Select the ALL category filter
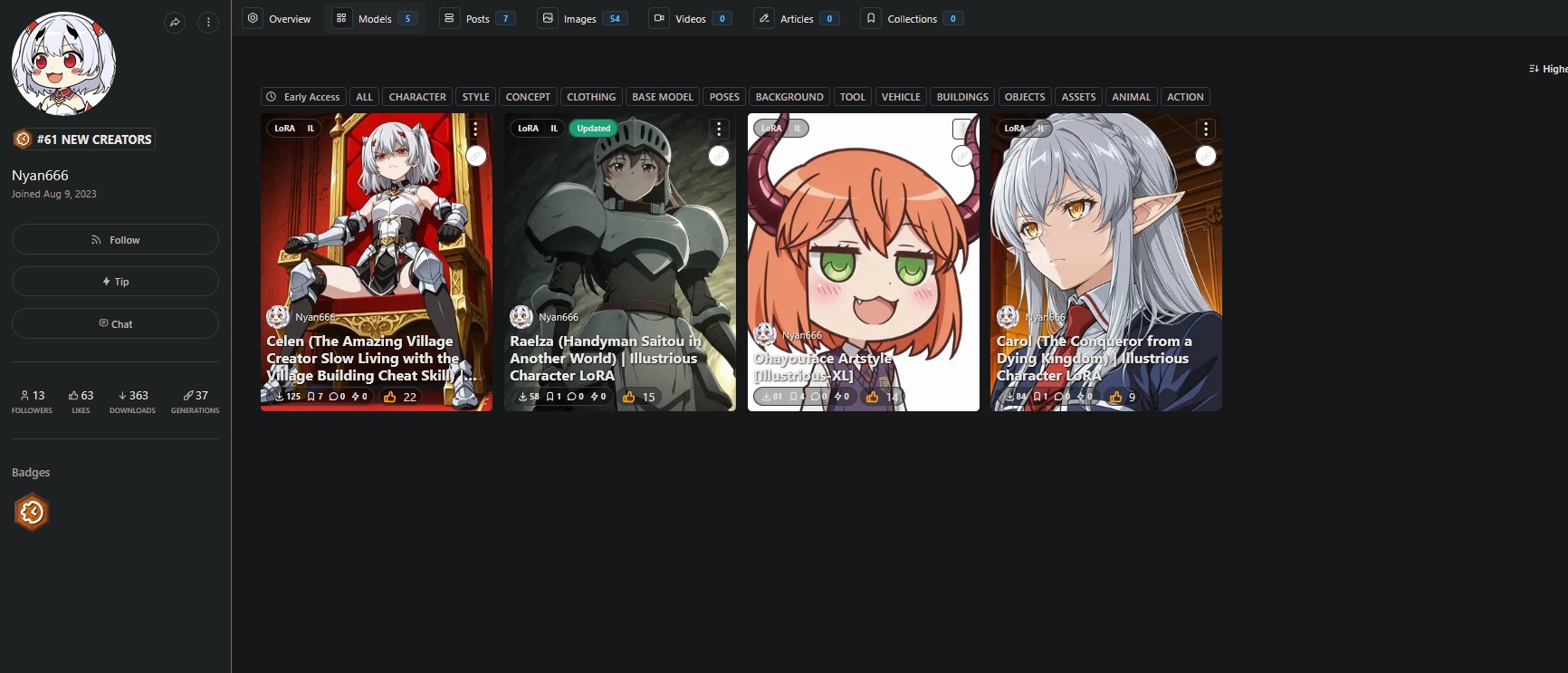Screen dimensions: 1568x673 point(364,97)
